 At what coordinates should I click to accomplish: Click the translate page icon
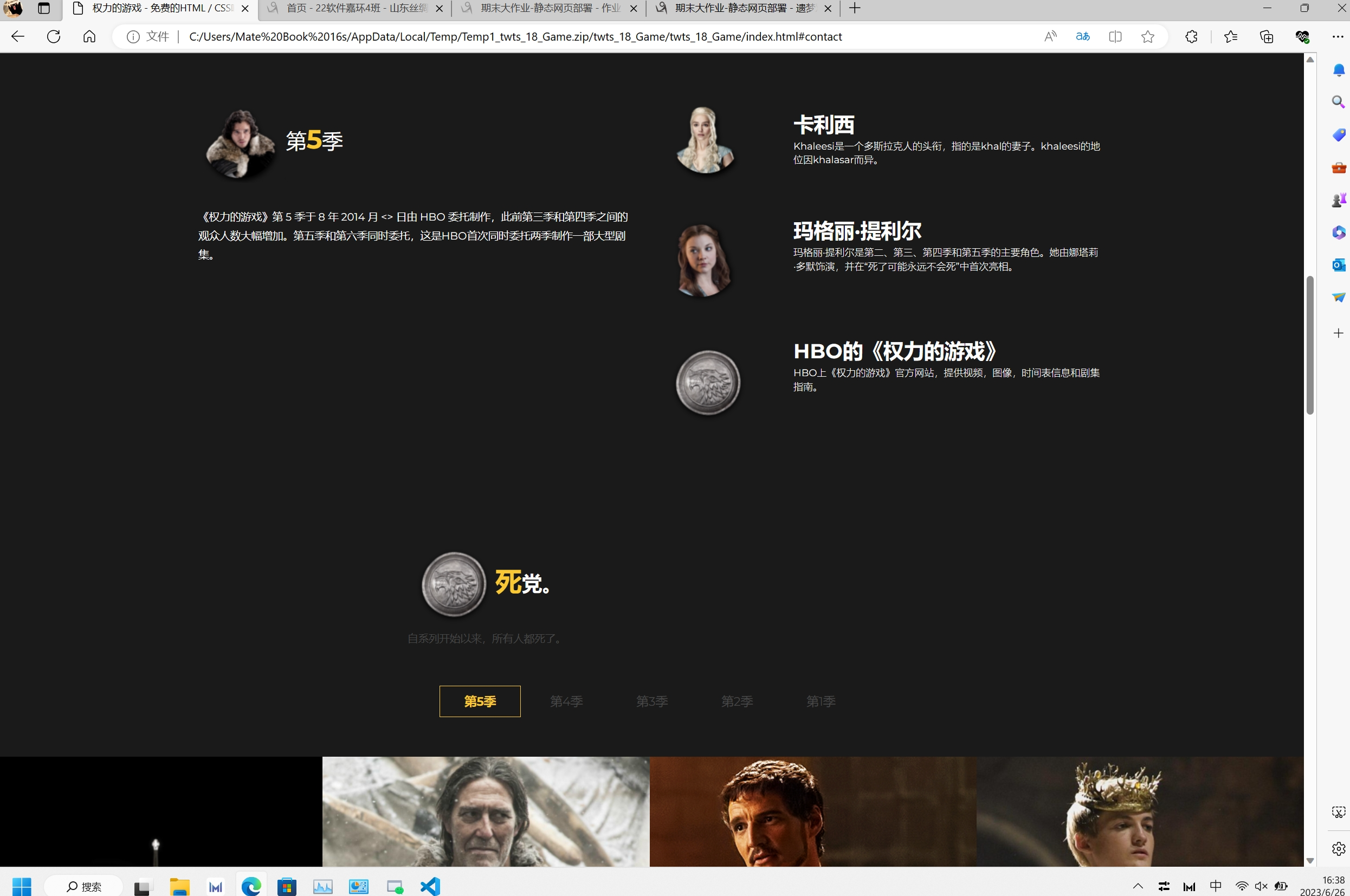[x=1083, y=36]
